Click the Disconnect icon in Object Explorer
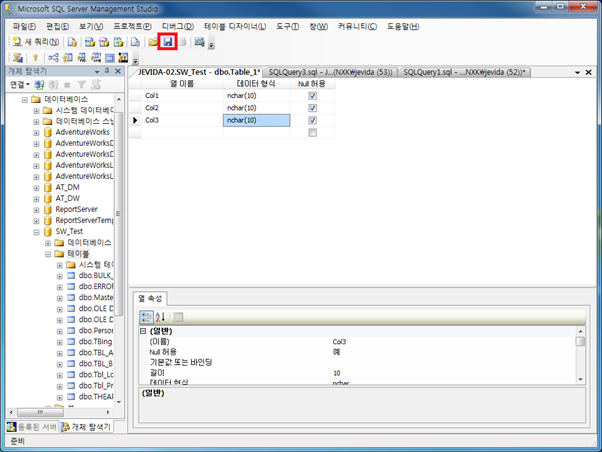The height and width of the screenshot is (452, 602). (x=53, y=84)
